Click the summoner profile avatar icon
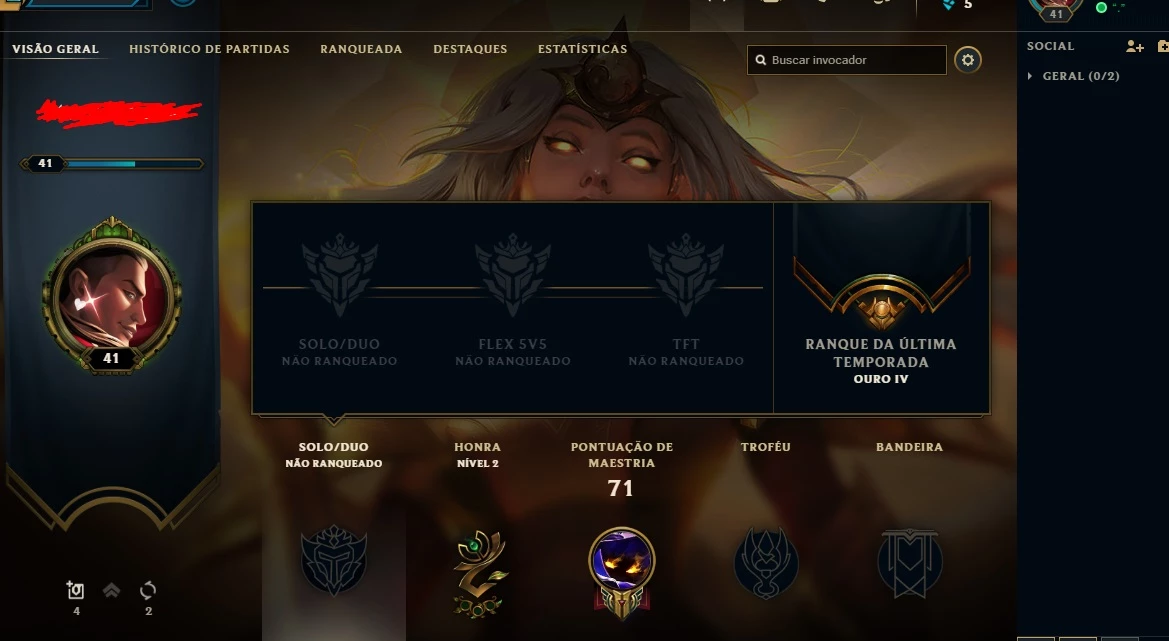Viewport: 1169px width, 641px height. tap(112, 296)
